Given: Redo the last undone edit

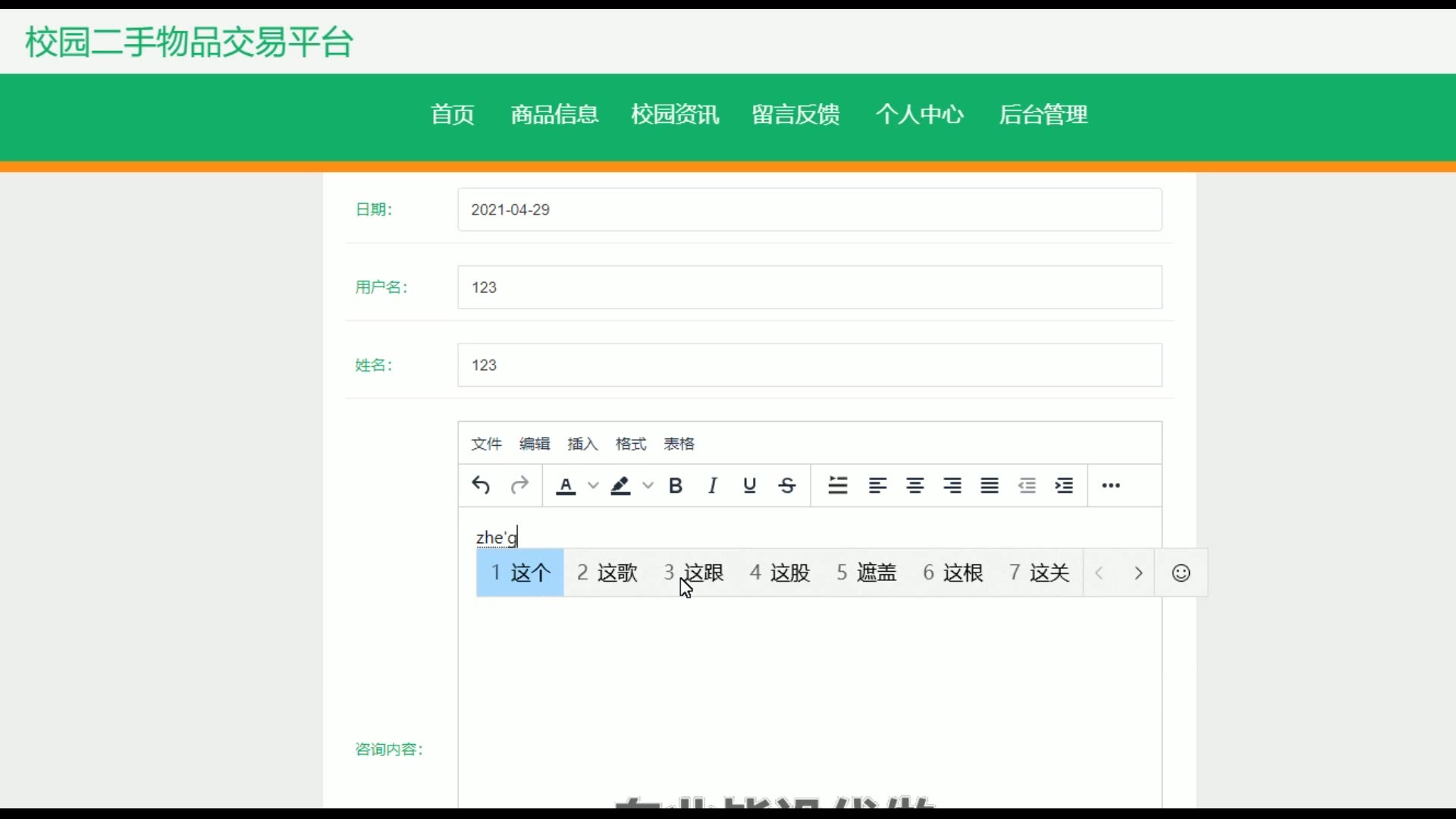Looking at the screenshot, I should coord(519,485).
